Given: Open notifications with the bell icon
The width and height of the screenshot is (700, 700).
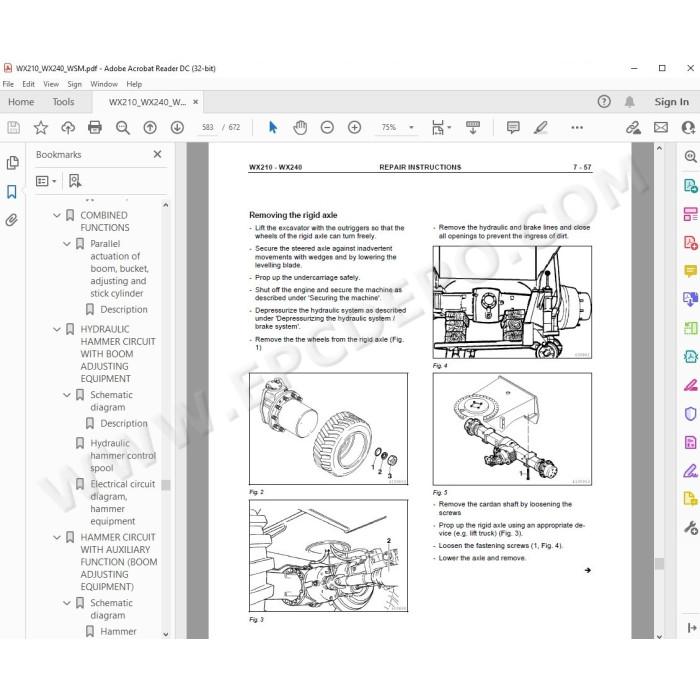Looking at the screenshot, I should (x=630, y=102).
